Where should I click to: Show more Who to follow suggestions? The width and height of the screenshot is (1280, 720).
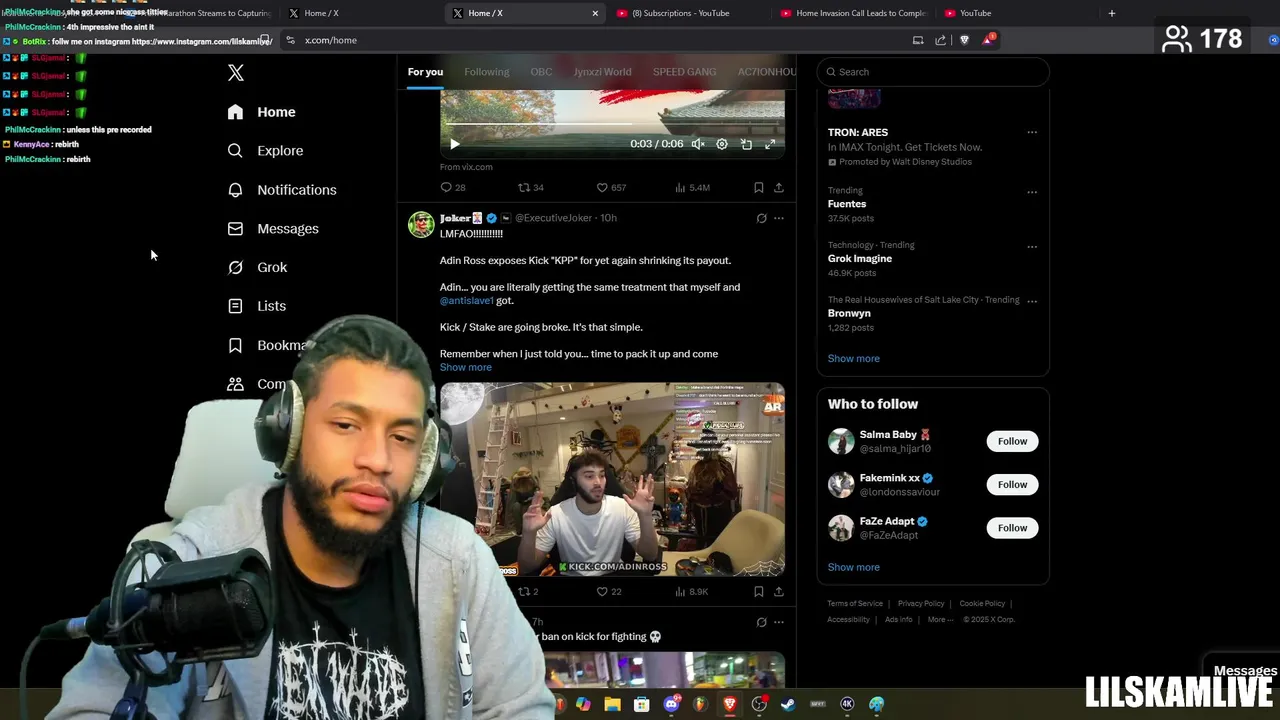854,567
